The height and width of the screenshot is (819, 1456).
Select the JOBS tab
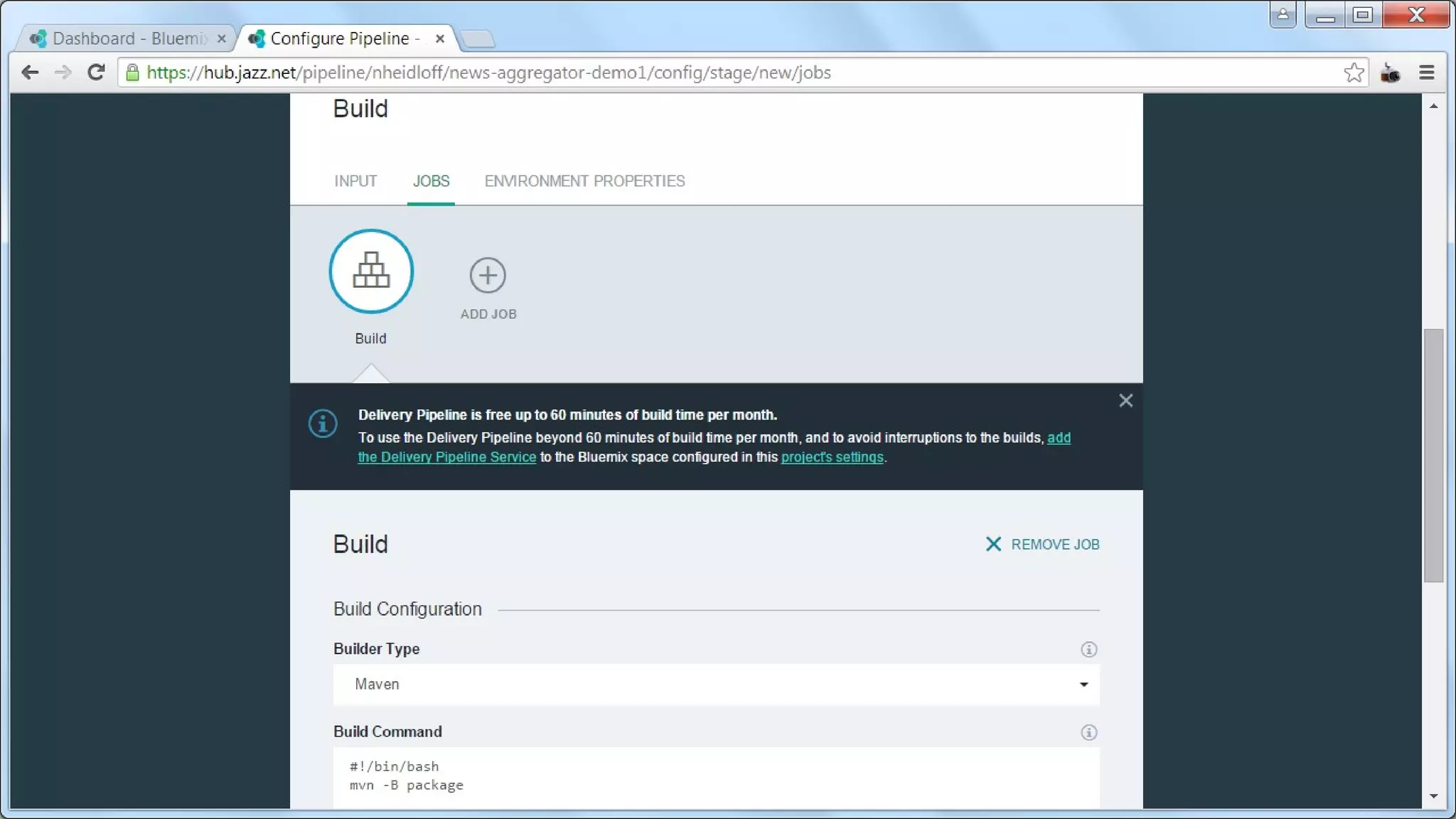(431, 181)
